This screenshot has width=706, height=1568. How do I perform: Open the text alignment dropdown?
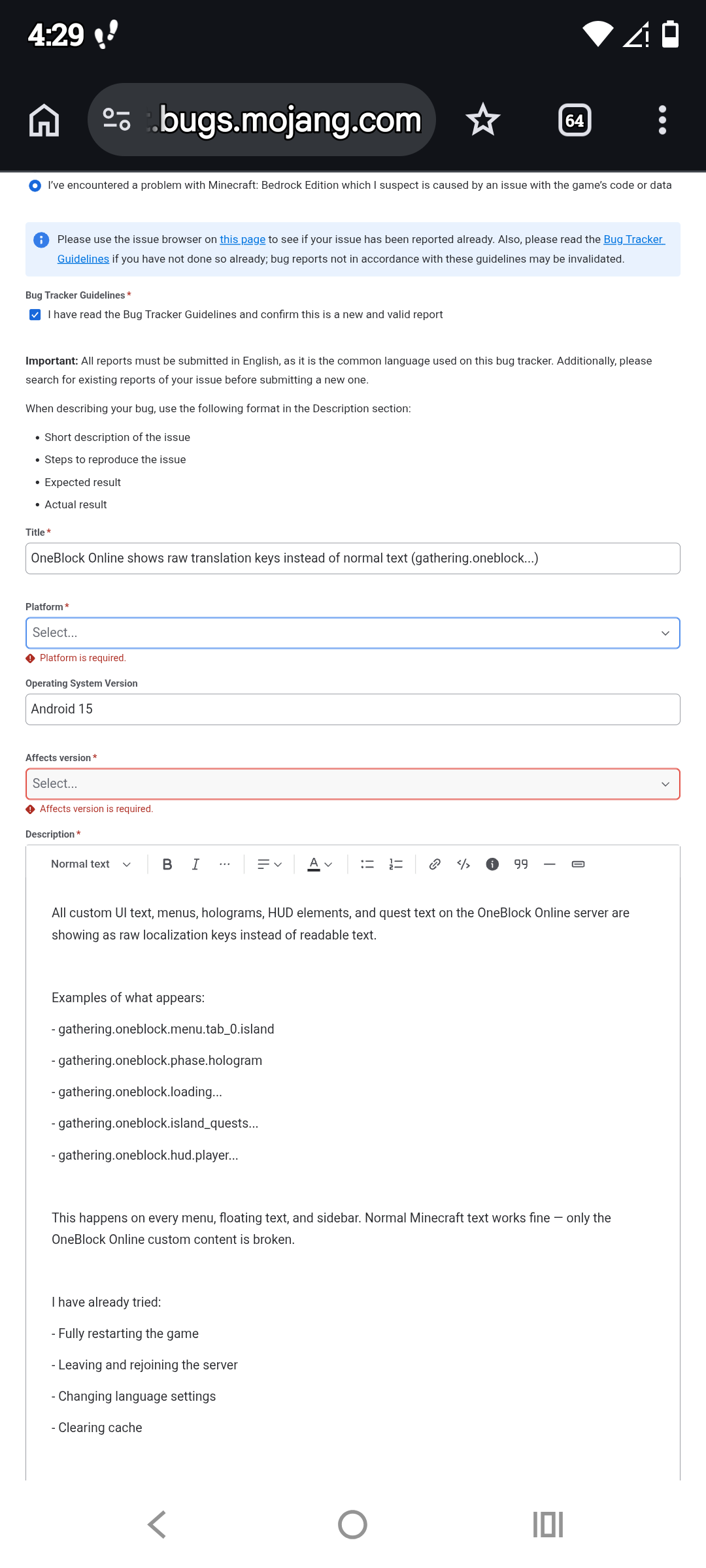click(269, 864)
